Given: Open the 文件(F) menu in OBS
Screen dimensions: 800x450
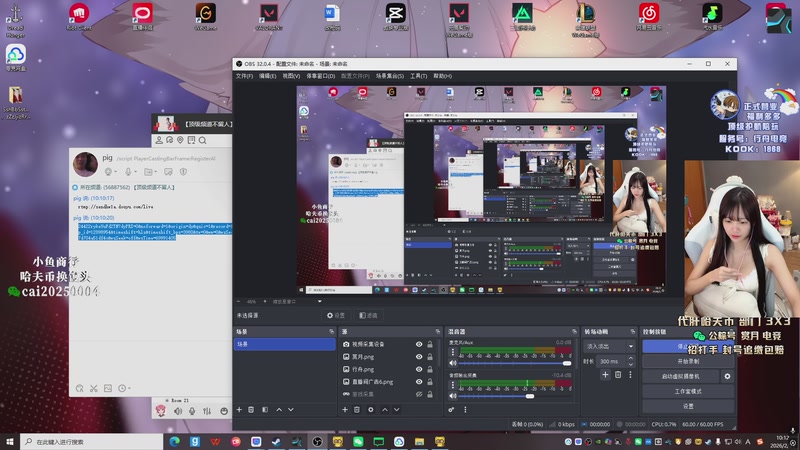Looking at the screenshot, I should [244, 76].
